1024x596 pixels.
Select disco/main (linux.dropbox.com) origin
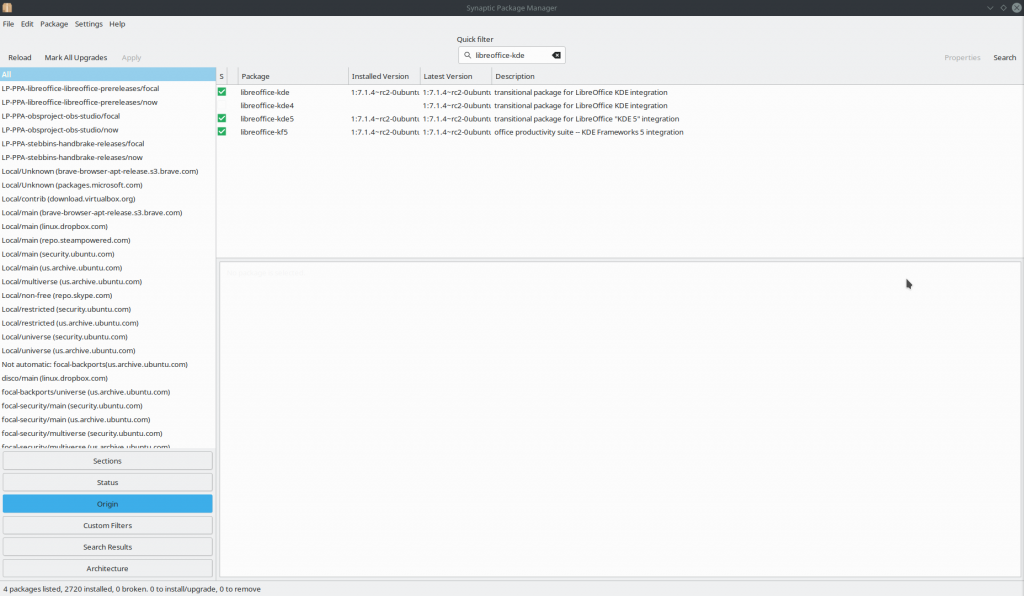(x=55, y=378)
